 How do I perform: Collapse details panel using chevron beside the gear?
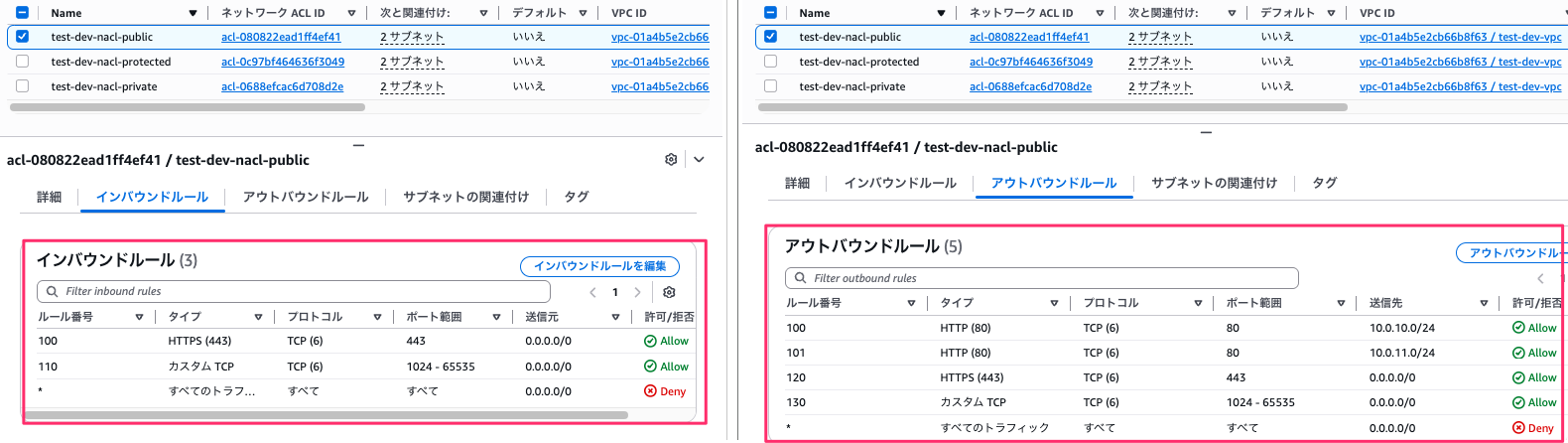(x=699, y=160)
